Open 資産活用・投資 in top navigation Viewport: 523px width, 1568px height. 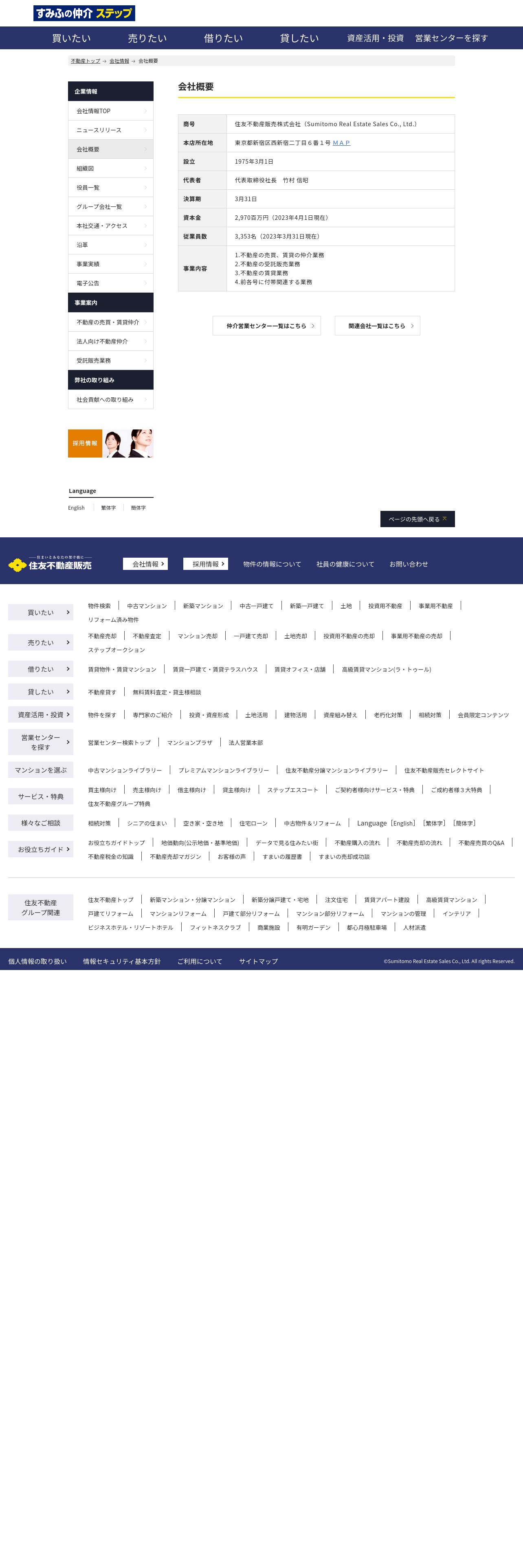(x=376, y=38)
